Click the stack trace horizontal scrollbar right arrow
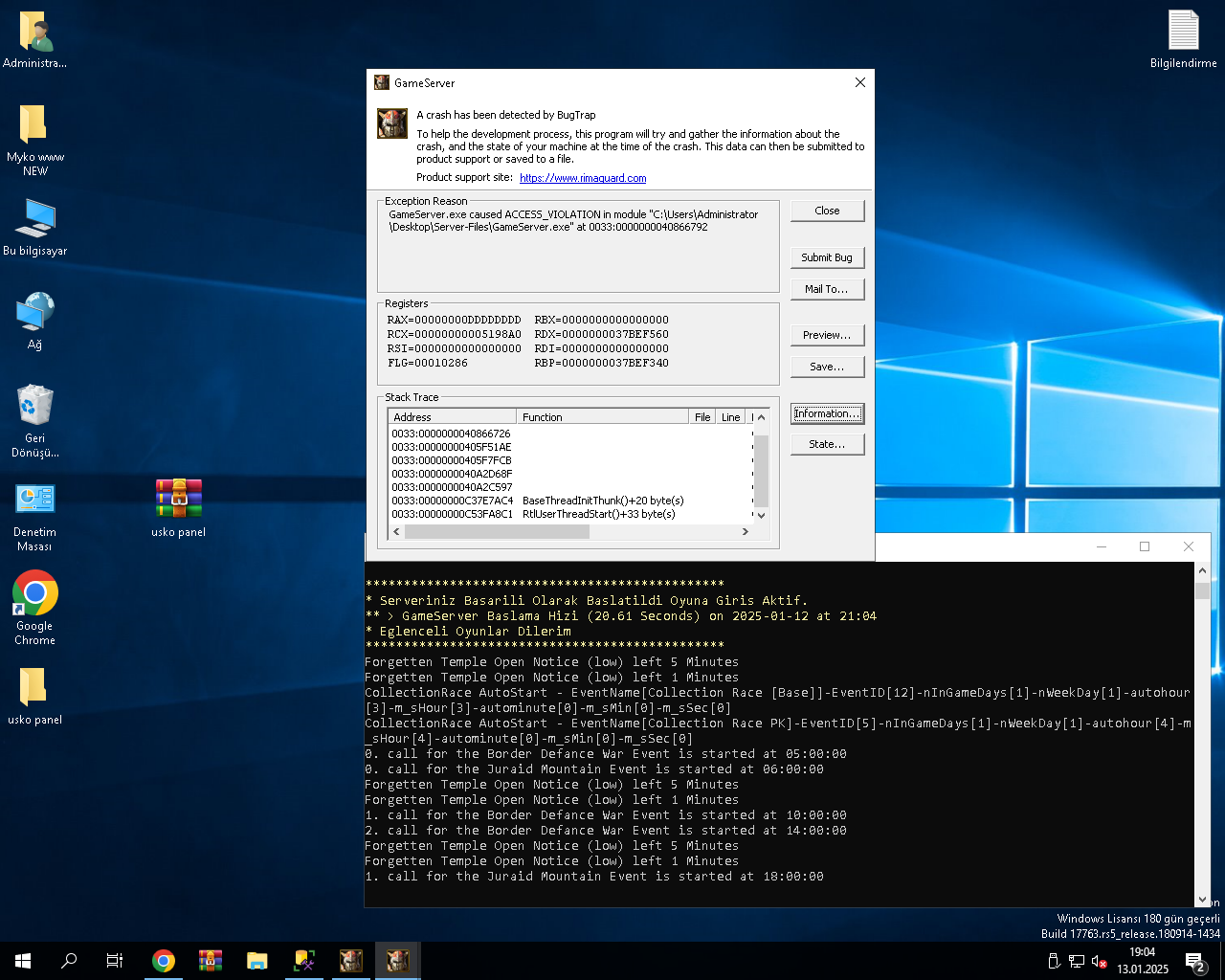The height and width of the screenshot is (980, 1225). [x=745, y=532]
